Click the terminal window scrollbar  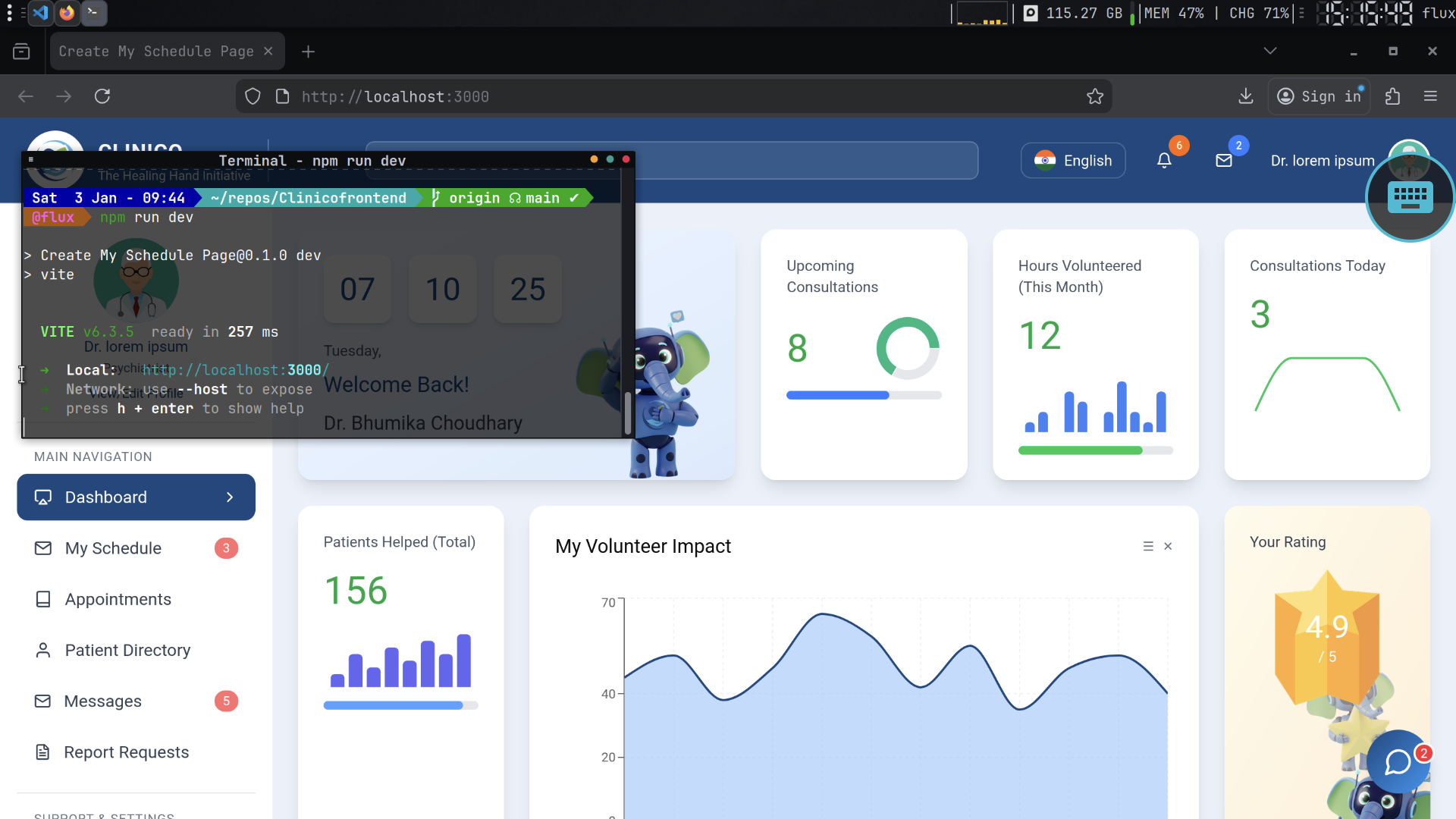pyautogui.click(x=627, y=413)
